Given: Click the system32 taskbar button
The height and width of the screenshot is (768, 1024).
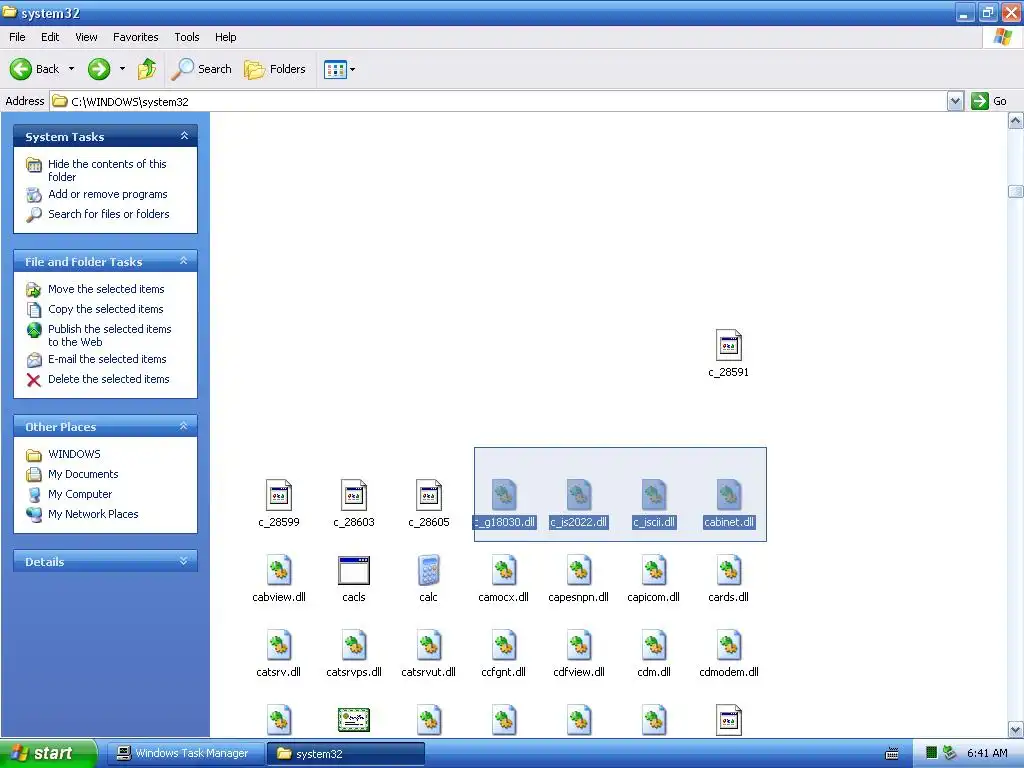Looking at the screenshot, I should tap(346, 753).
